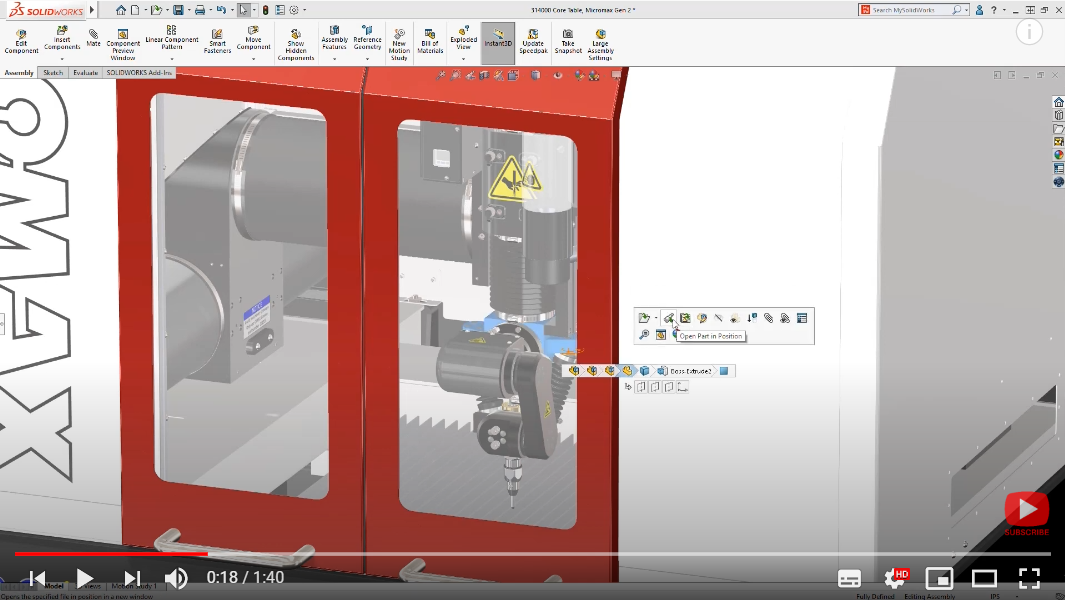The width and height of the screenshot is (1065, 600).
Task: Click Move Component tool
Action: coord(253,38)
